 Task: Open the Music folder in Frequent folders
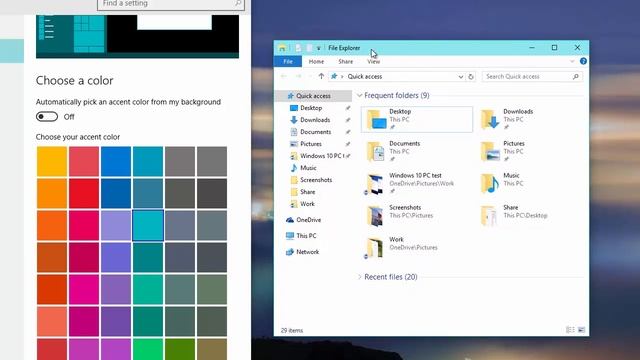click(x=530, y=183)
